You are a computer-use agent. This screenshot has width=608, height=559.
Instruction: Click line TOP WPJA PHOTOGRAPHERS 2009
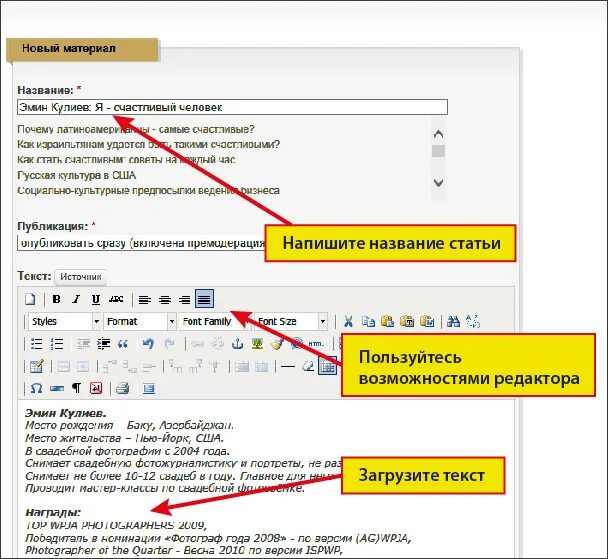coord(116,525)
